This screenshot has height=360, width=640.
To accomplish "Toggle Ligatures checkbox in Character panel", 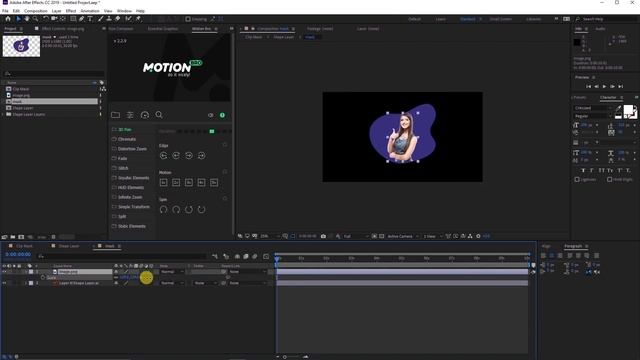I will (577, 180).
